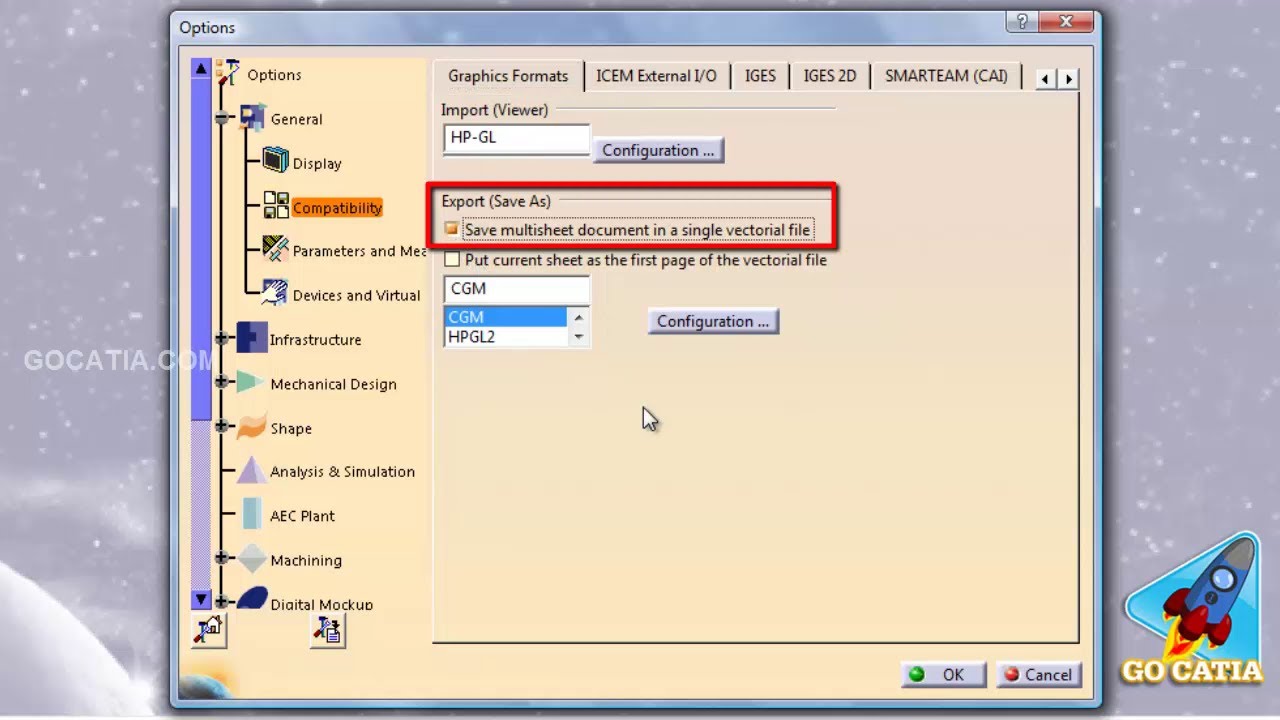The height and width of the screenshot is (720, 1280).
Task: Click the General category icon
Action: (x=252, y=118)
